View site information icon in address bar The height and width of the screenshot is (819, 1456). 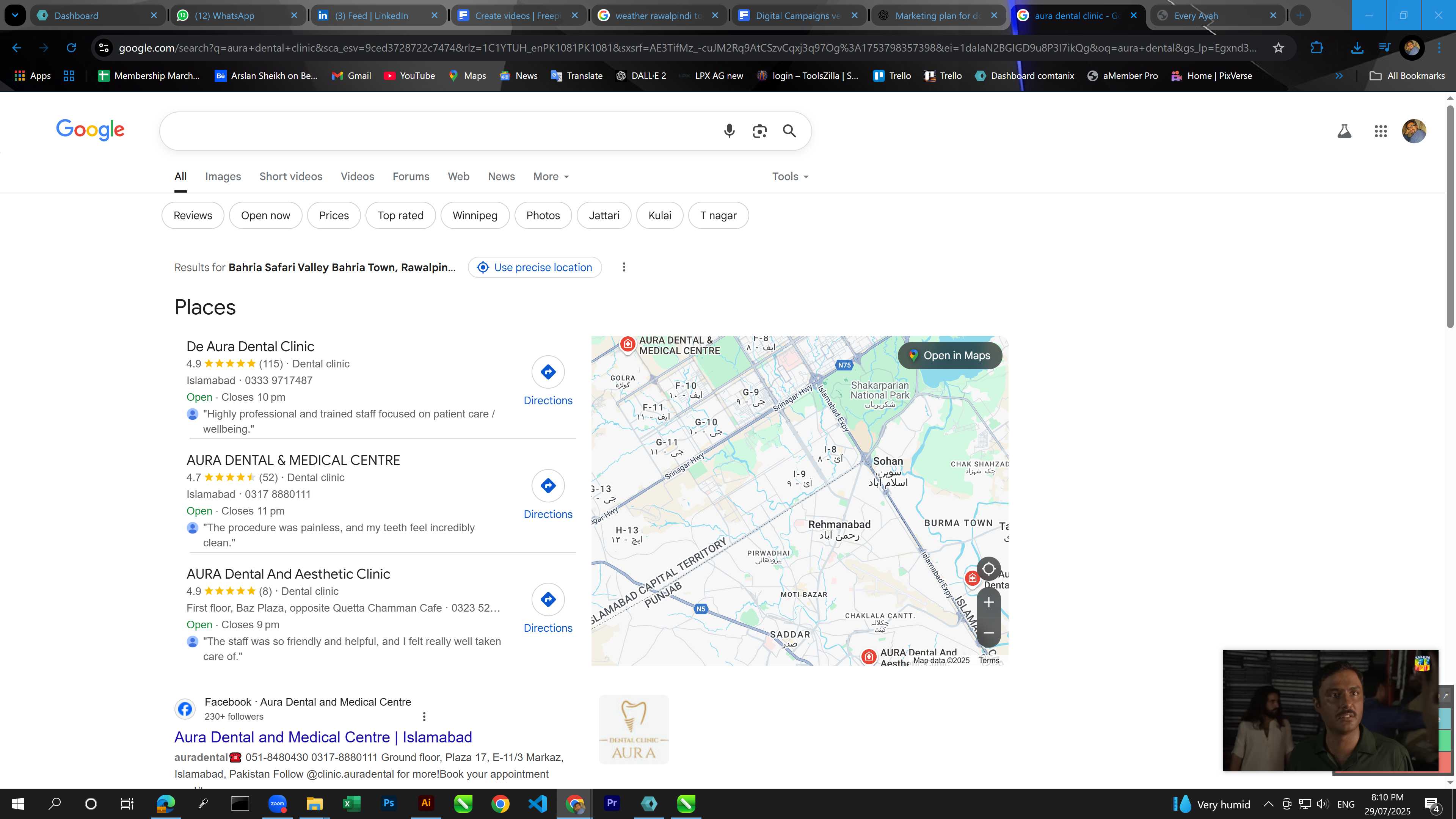(x=104, y=48)
